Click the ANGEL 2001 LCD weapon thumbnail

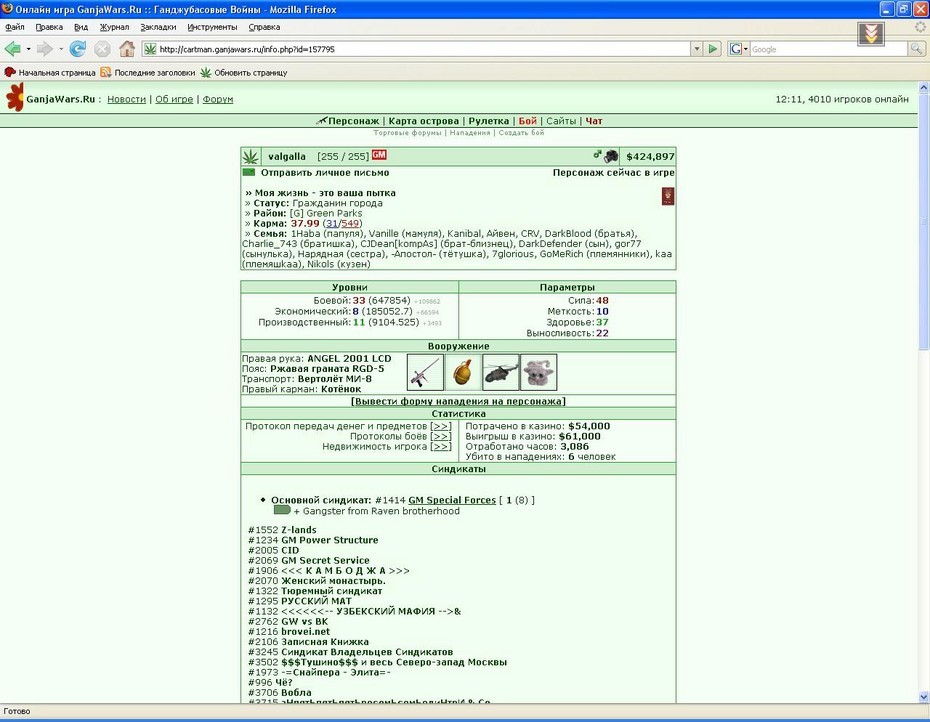tap(425, 372)
